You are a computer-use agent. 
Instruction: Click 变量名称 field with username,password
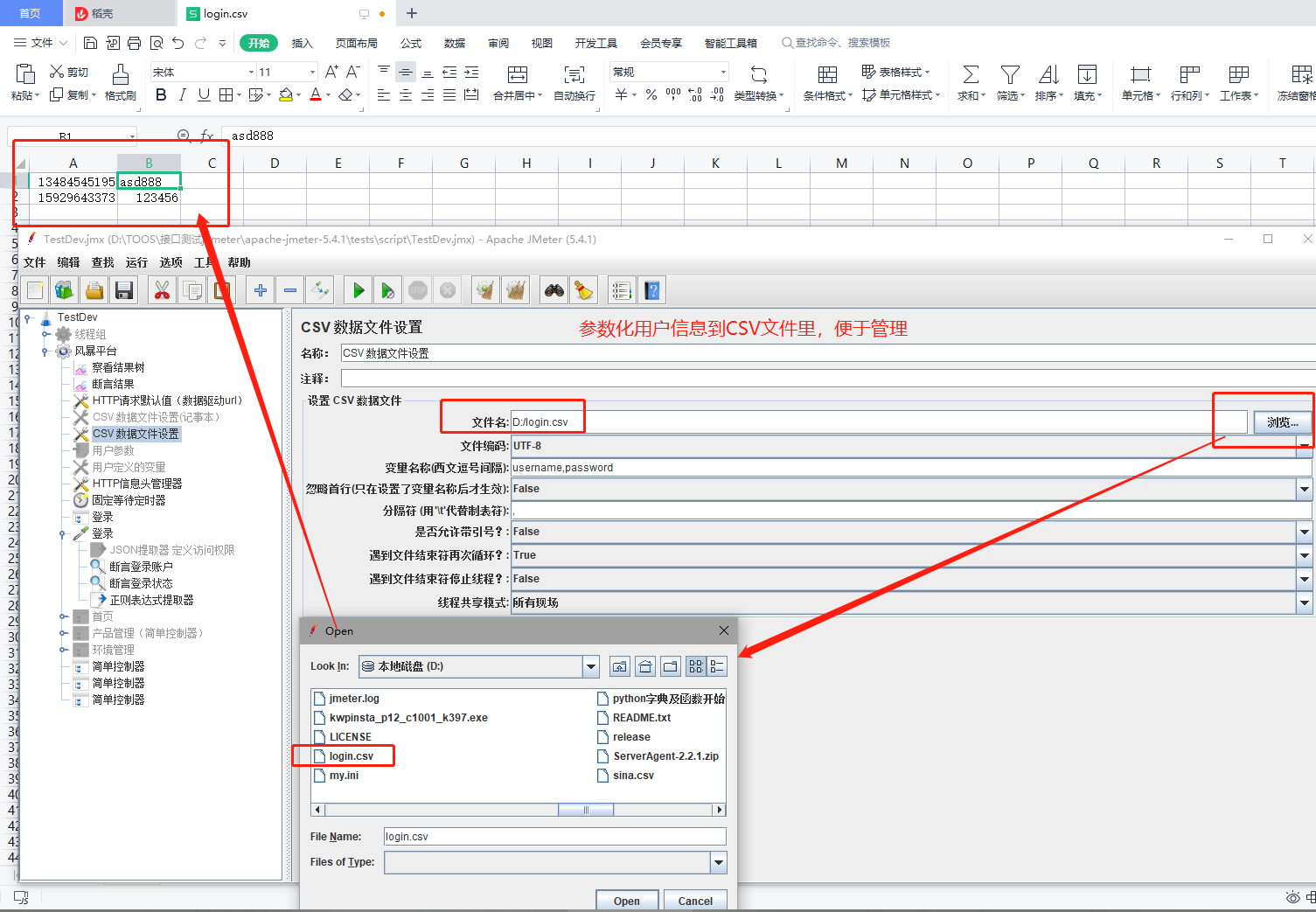[x=911, y=468]
